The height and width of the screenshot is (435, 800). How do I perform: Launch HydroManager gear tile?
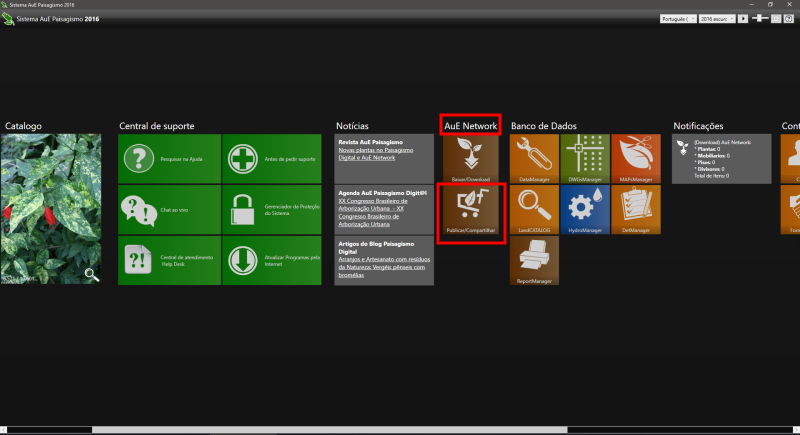coord(585,210)
